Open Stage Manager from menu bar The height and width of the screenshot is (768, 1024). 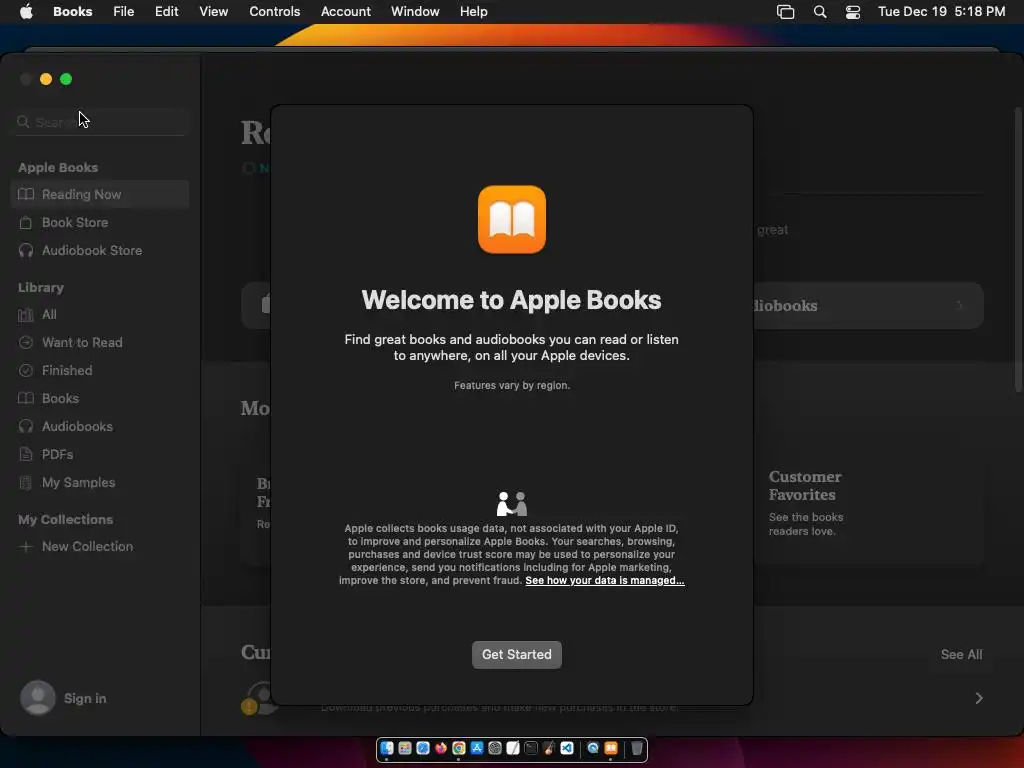tap(786, 12)
